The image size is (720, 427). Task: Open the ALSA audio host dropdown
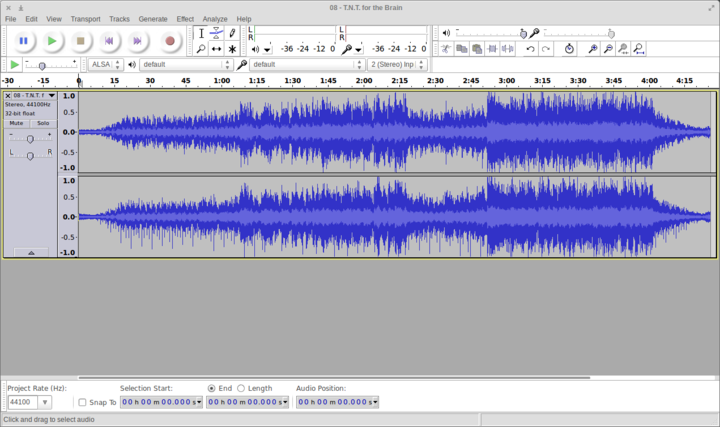(104, 65)
